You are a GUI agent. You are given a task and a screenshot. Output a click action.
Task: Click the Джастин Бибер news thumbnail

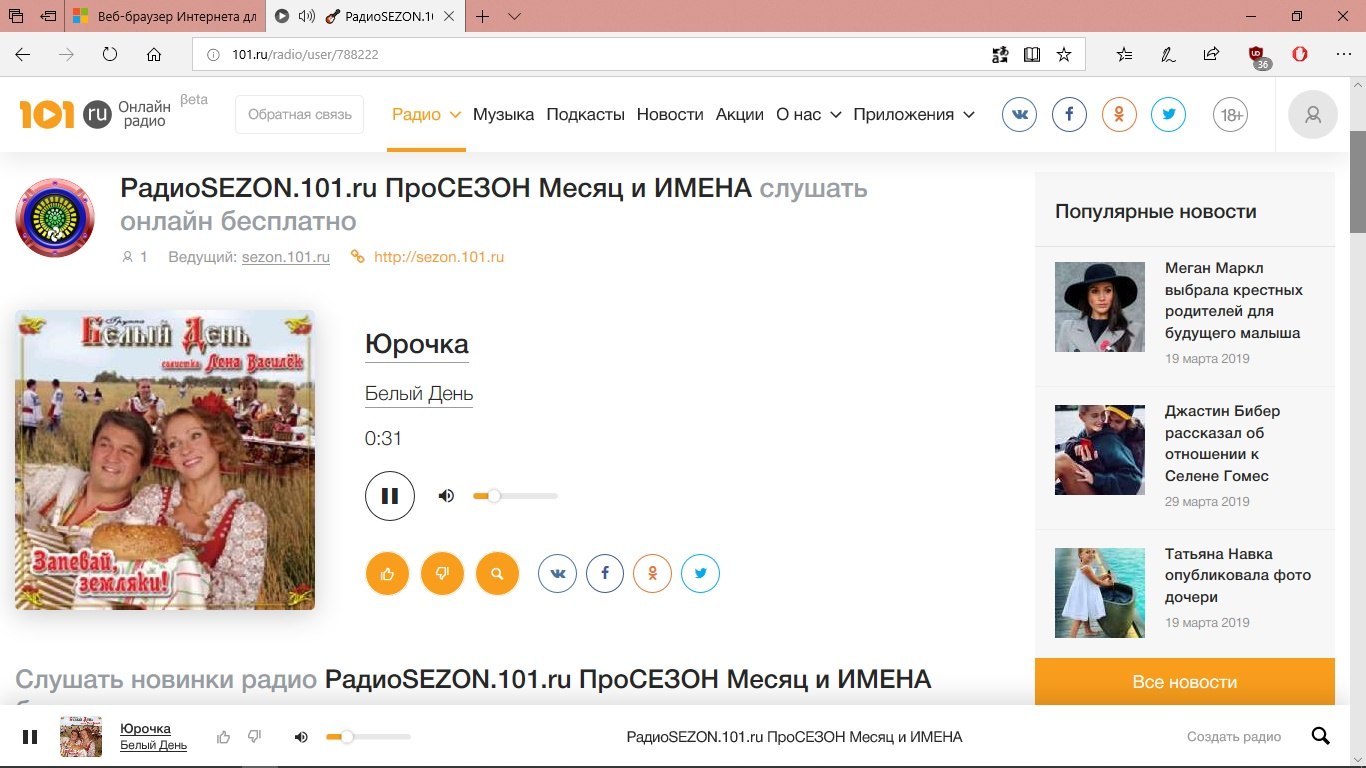point(1100,450)
